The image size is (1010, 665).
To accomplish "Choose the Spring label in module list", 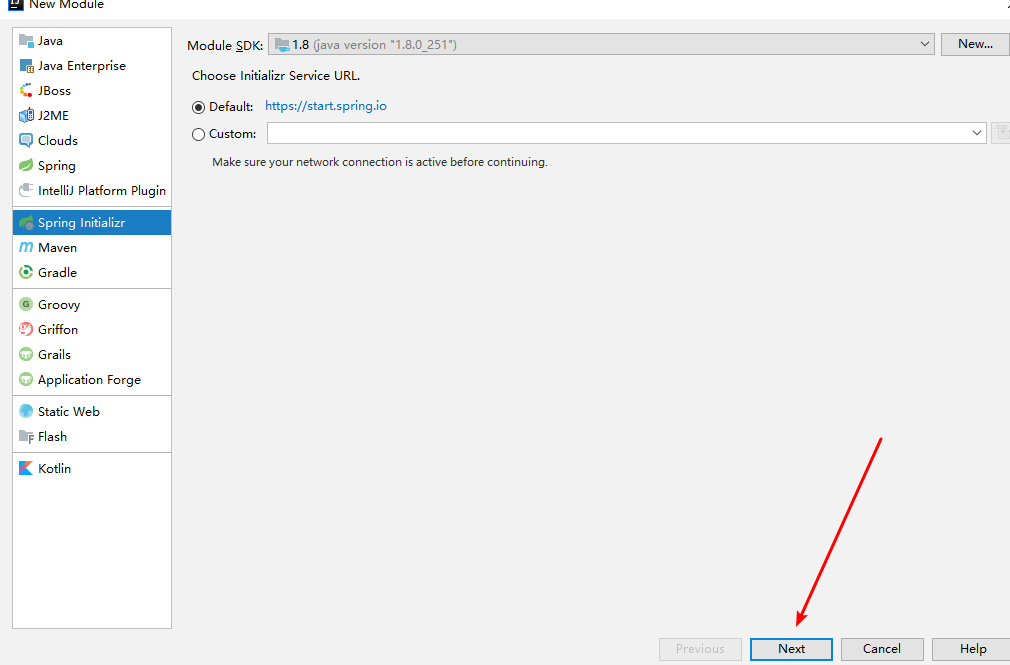I will (x=57, y=166).
